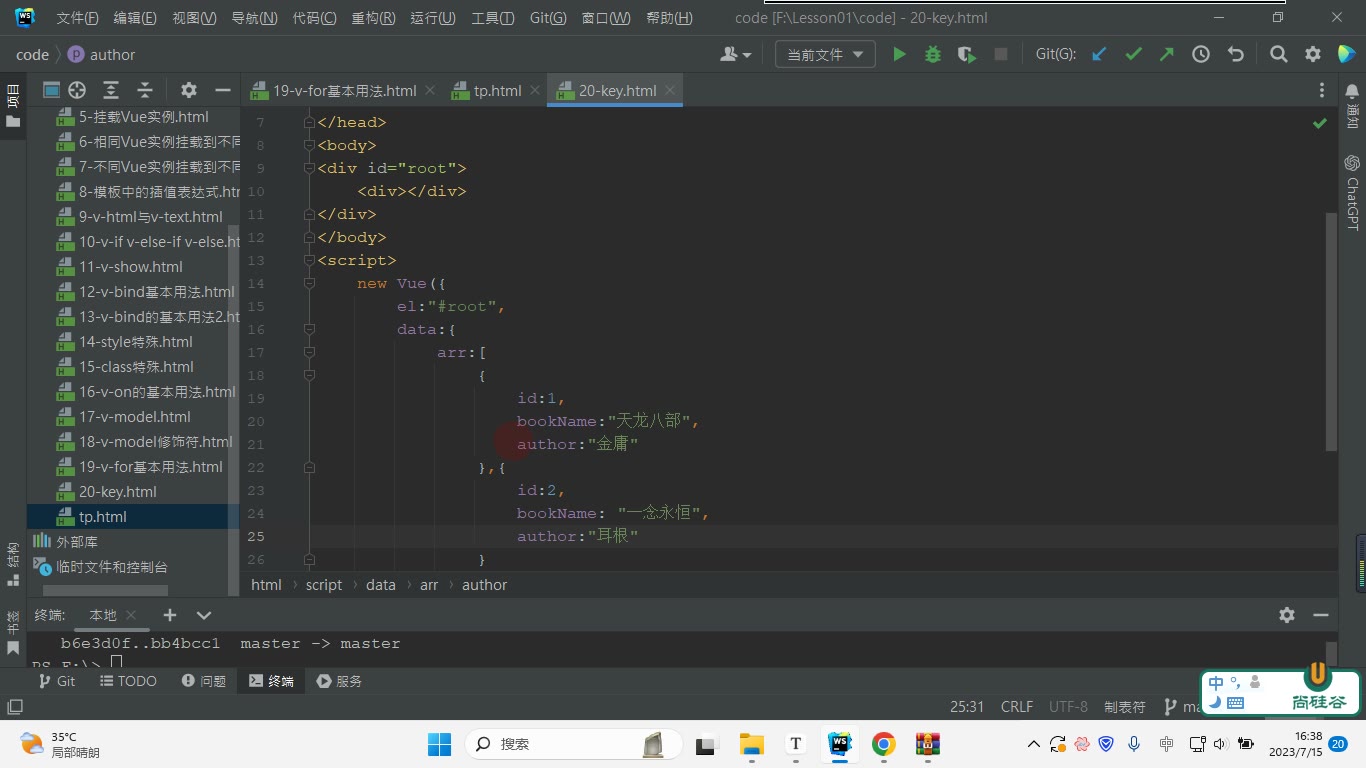Toggle the Git tool window at bottom
Screen dimensions: 1366x768
pos(56,681)
